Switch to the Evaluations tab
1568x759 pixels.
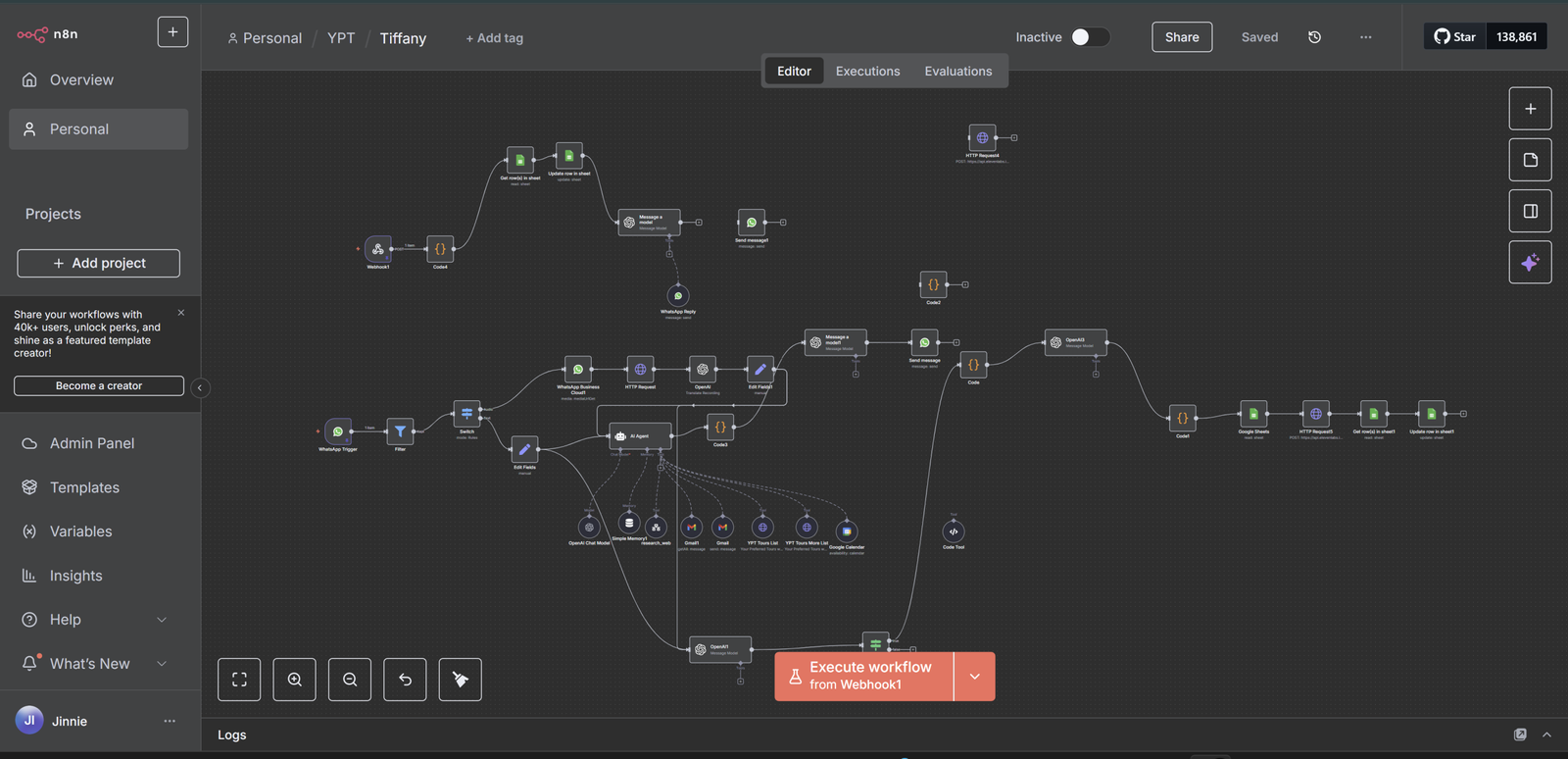957,72
